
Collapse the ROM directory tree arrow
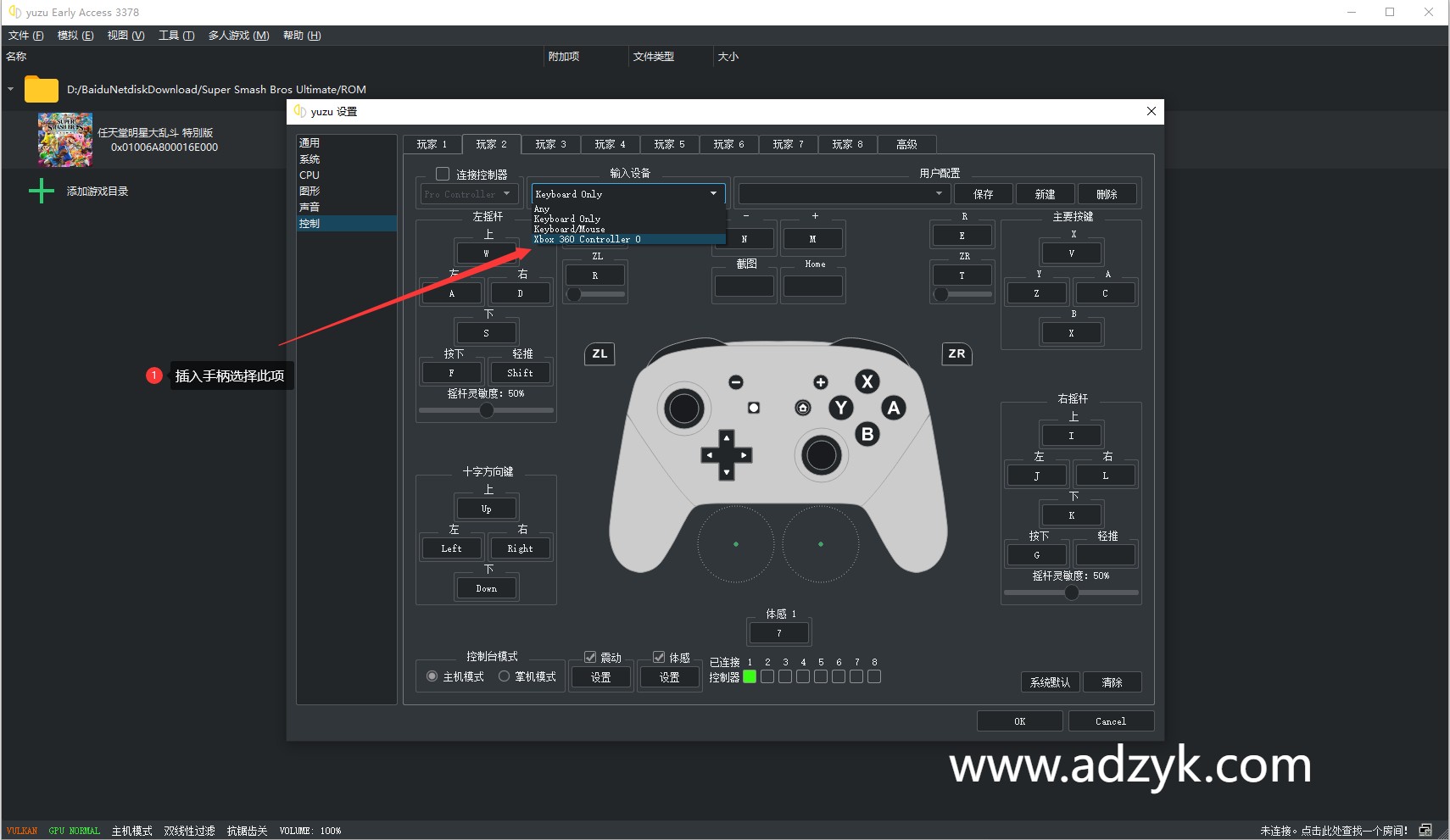click(10, 89)
